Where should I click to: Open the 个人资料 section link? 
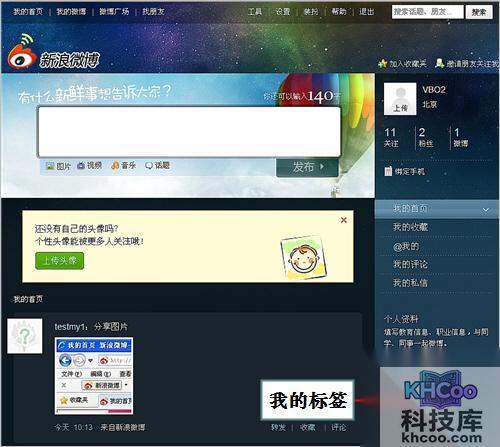(401, 319)
